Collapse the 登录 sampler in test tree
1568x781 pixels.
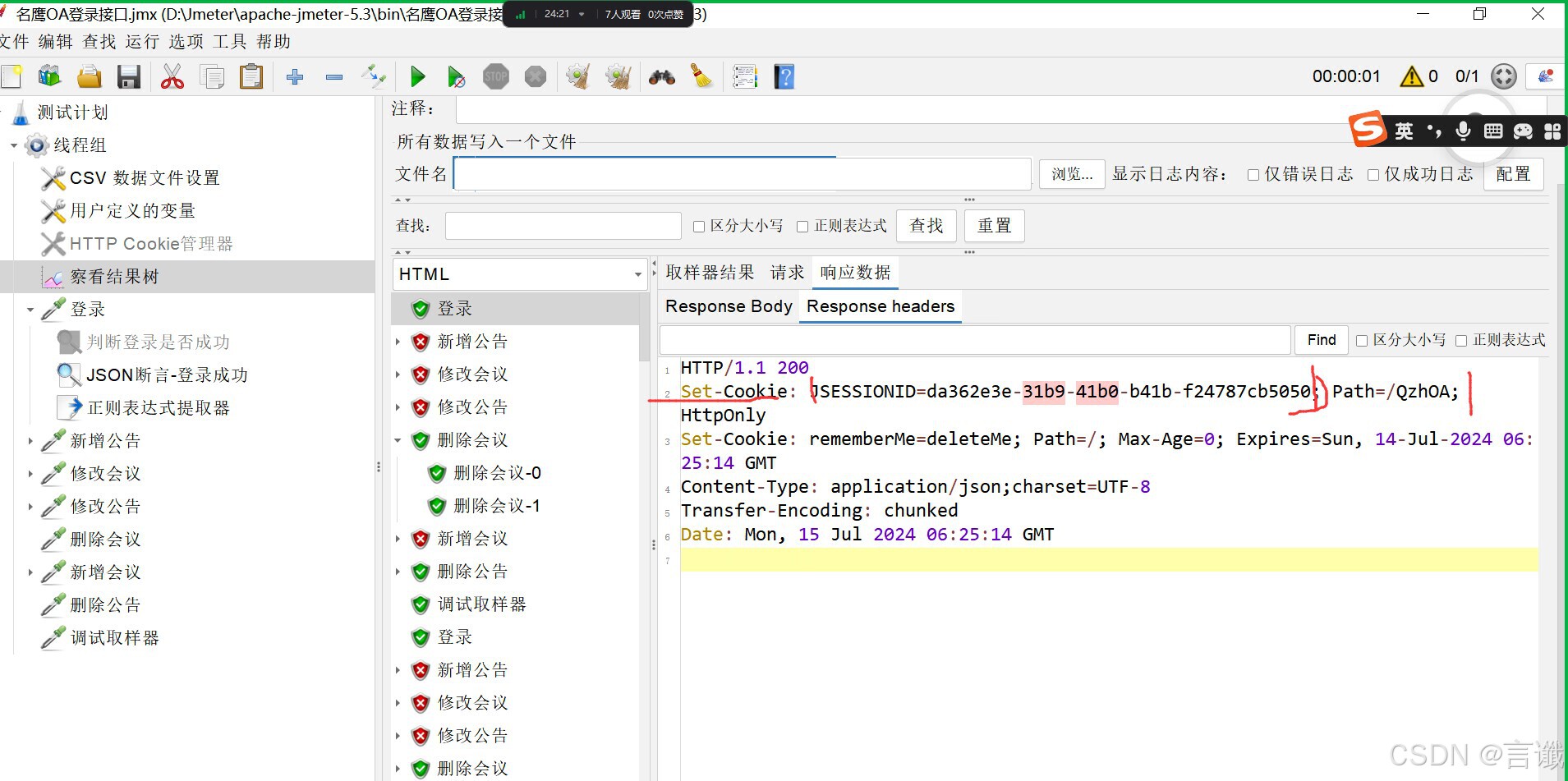(30, 310)
